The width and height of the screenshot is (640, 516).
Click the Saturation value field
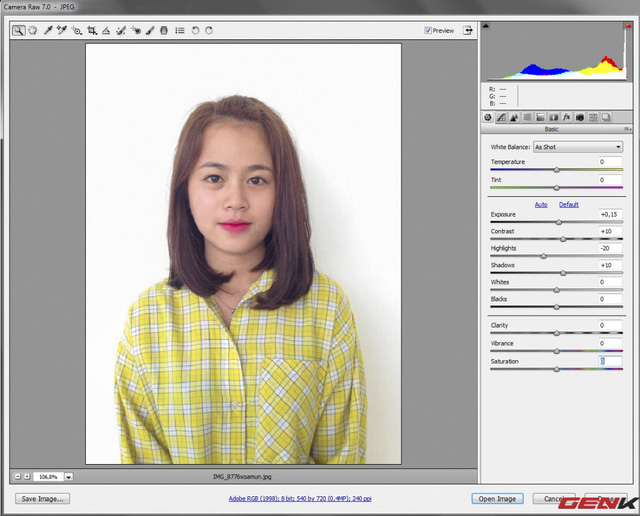pyautogui.click(x=610, y=361)
